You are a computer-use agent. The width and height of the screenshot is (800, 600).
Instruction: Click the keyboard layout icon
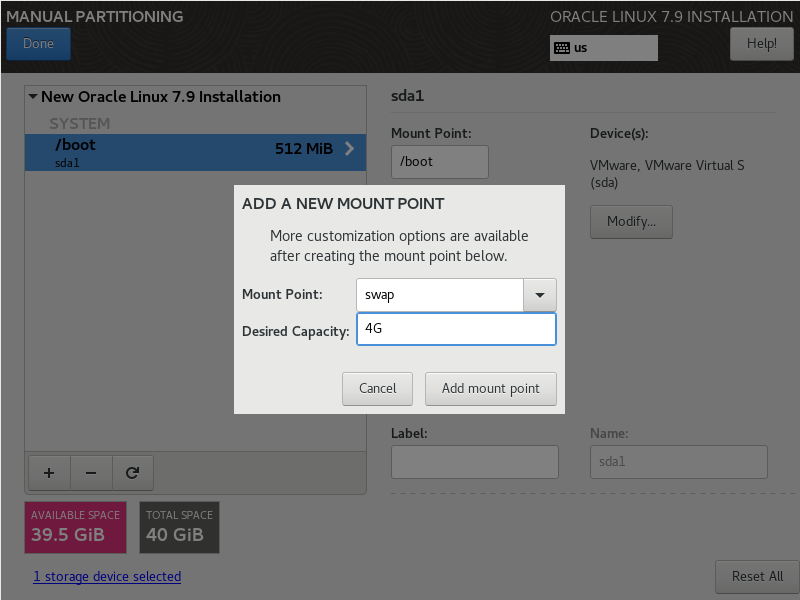point(562,48)
